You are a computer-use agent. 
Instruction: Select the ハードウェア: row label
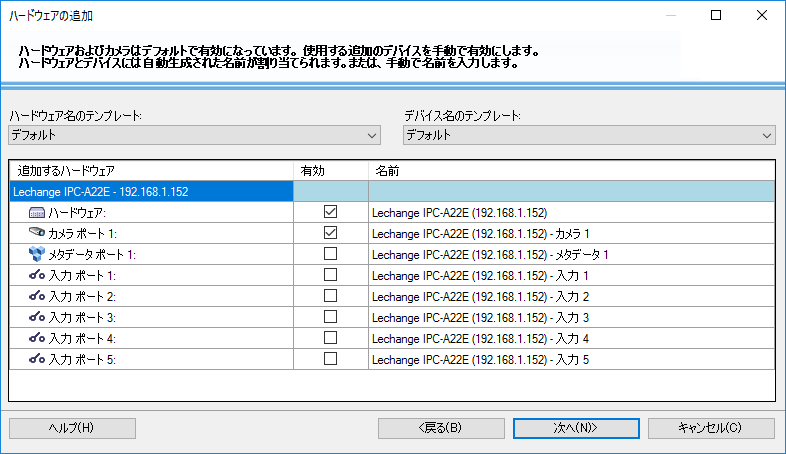click(77, 213)
